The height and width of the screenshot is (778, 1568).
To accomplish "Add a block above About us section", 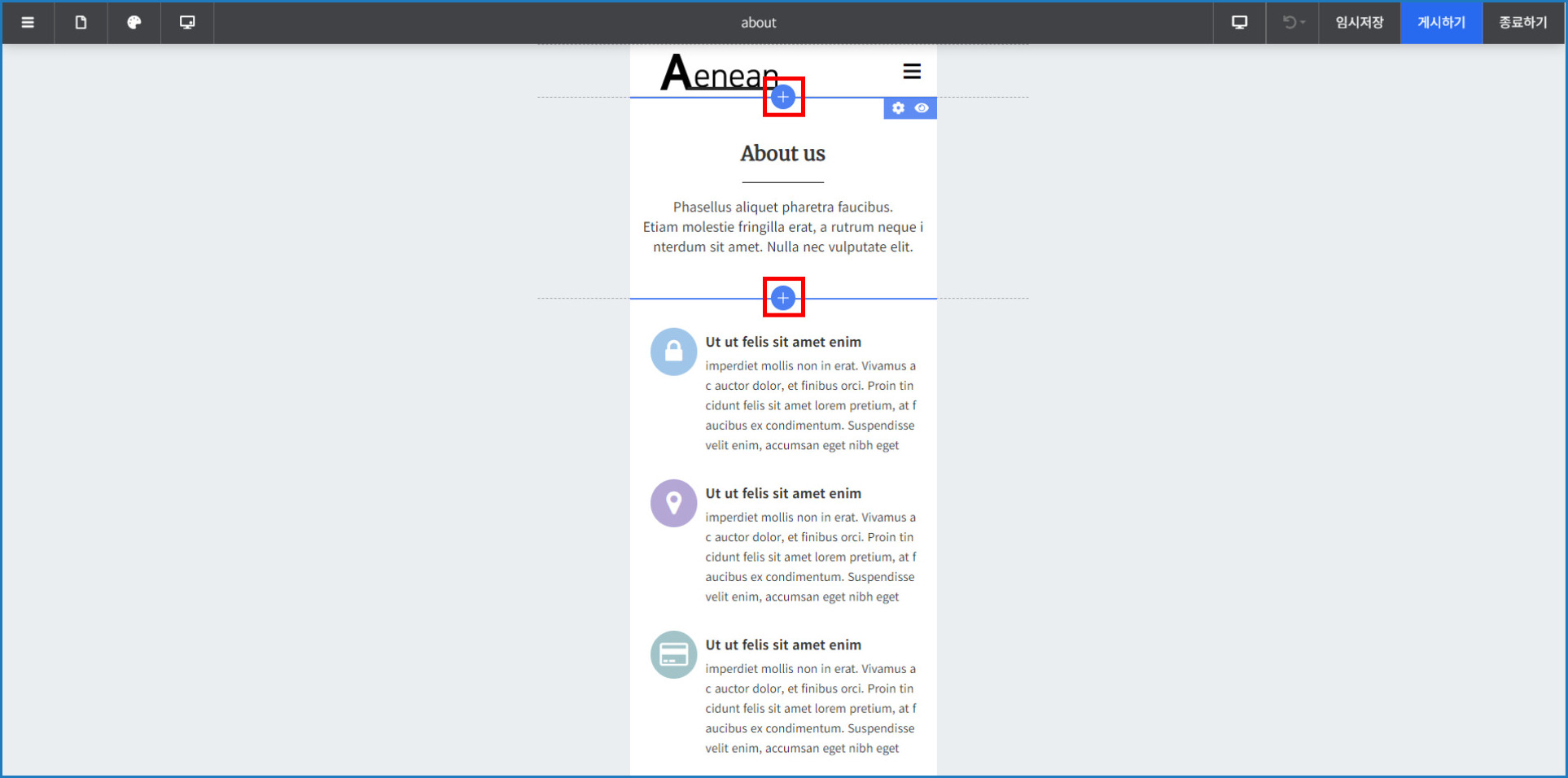I will 783,98.
